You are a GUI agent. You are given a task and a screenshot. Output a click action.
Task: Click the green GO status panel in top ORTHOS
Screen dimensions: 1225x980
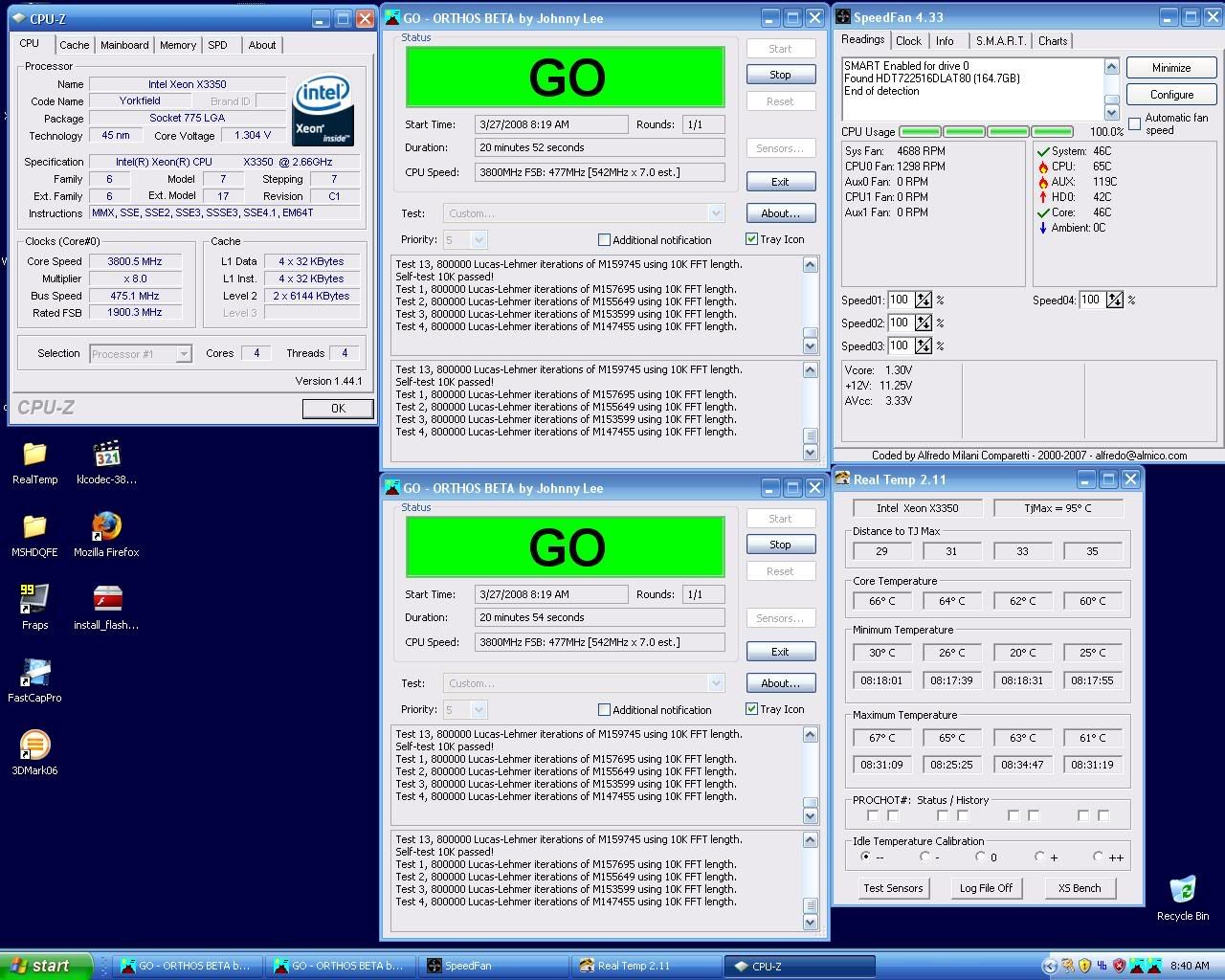point(566,77)
